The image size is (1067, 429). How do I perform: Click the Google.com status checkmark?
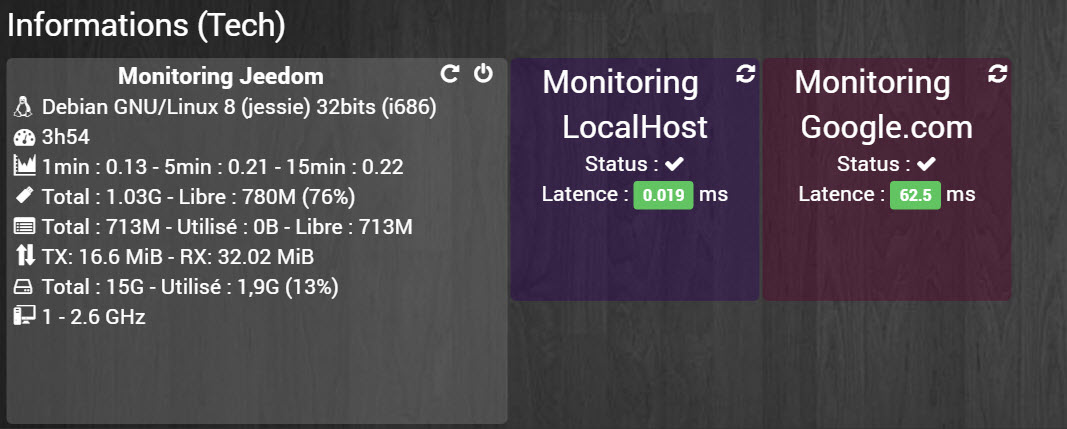[x=926, y=164]
